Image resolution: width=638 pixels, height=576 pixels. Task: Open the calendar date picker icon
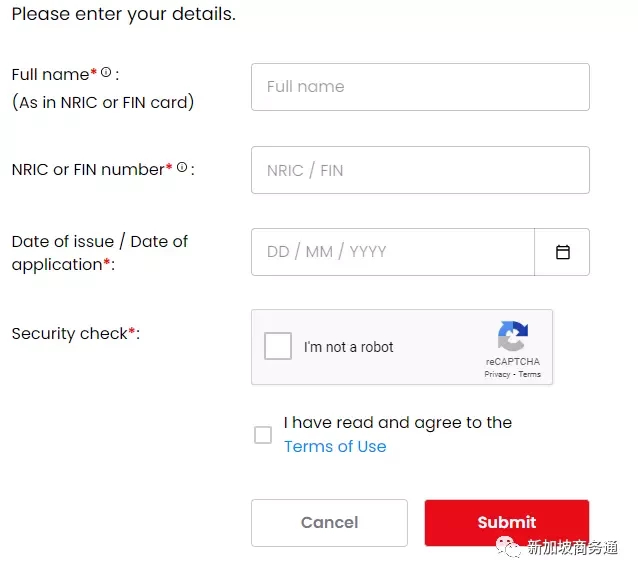[x=563, y=252]
